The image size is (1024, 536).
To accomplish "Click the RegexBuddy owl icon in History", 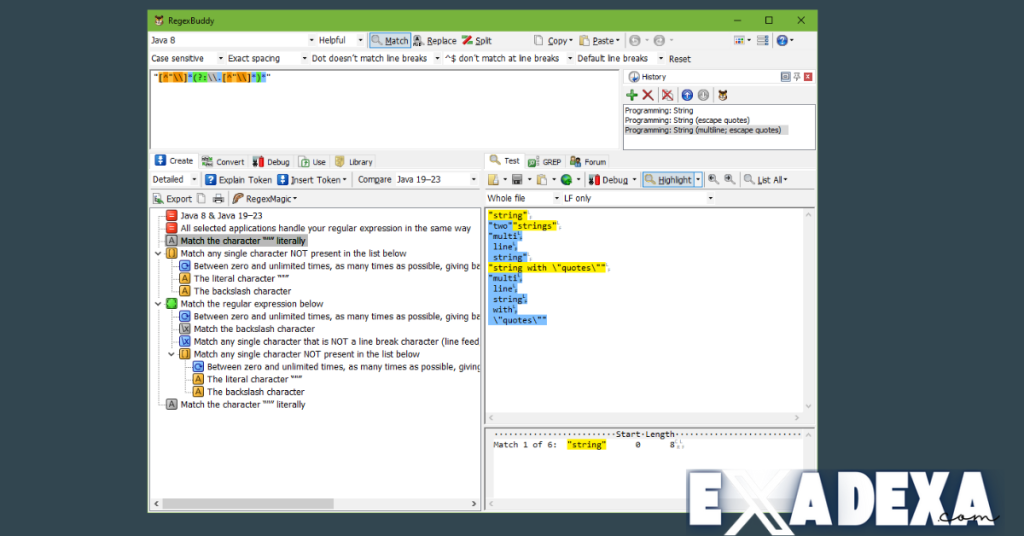I will (723, 95).
